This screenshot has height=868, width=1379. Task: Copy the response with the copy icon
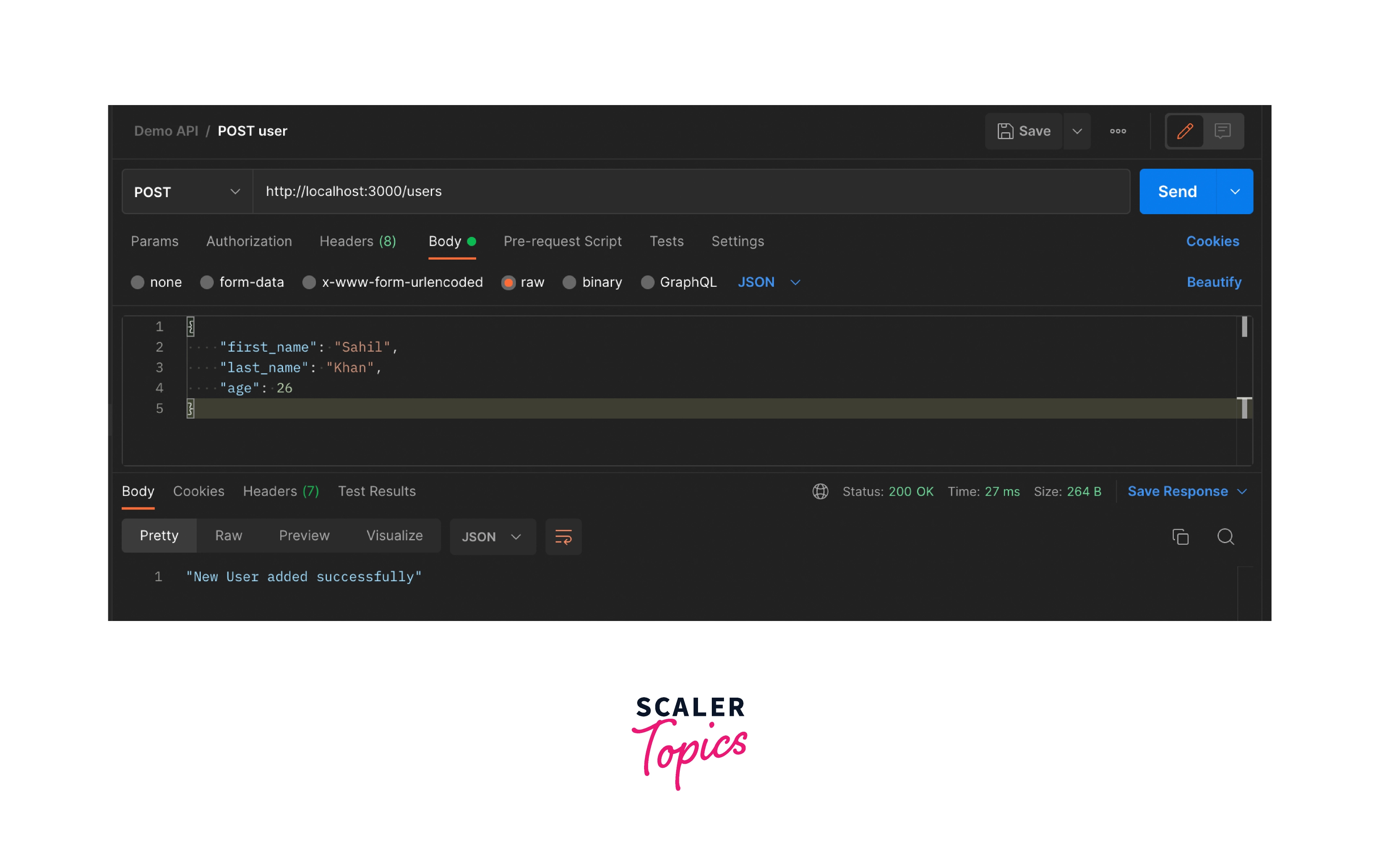pos(1180,537)
